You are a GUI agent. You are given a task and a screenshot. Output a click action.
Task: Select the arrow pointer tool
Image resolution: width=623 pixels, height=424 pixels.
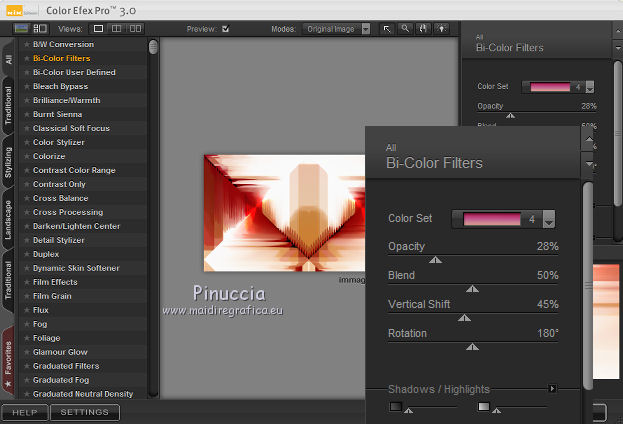click(x=387, y=29)
